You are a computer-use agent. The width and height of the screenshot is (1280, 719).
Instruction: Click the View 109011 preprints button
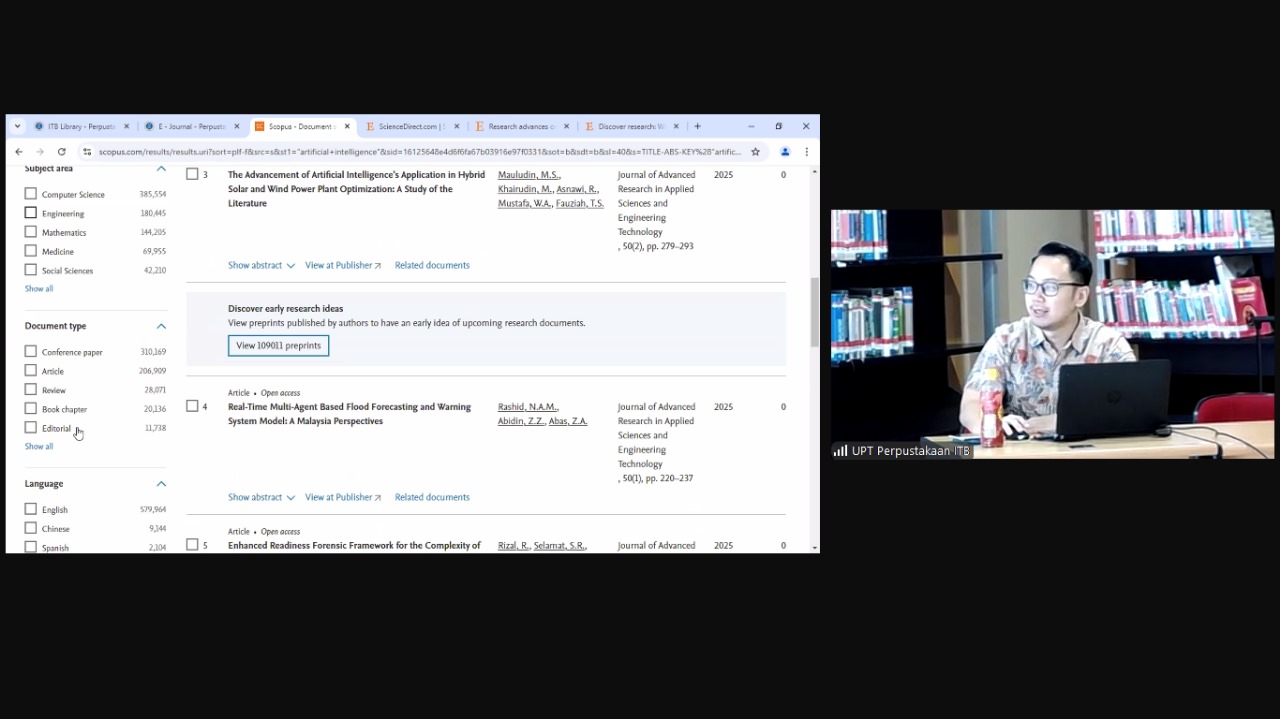(x=278, y=346)
